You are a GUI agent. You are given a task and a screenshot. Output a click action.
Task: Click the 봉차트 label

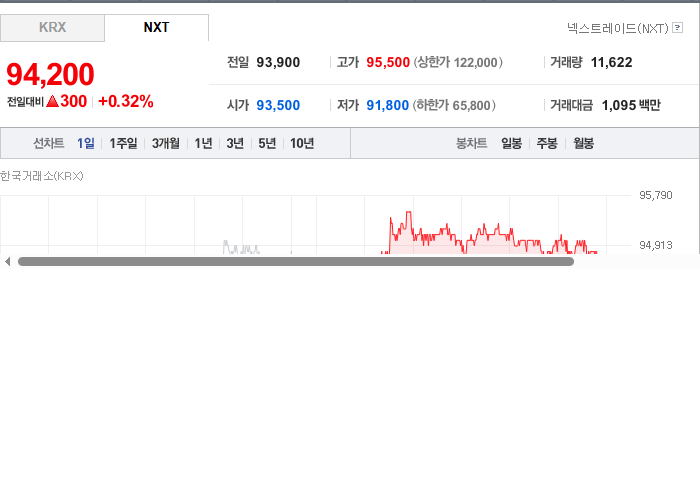[x=471, y=143]
